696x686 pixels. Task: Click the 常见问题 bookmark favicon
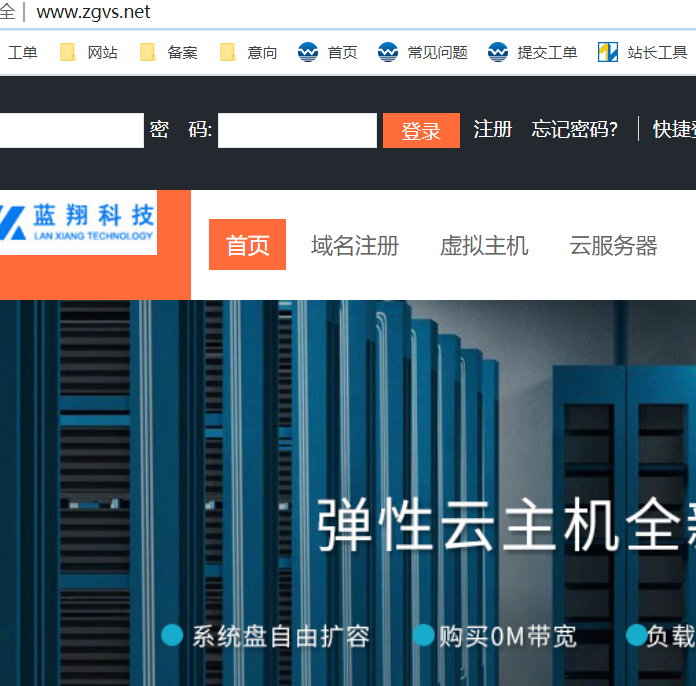388,52
